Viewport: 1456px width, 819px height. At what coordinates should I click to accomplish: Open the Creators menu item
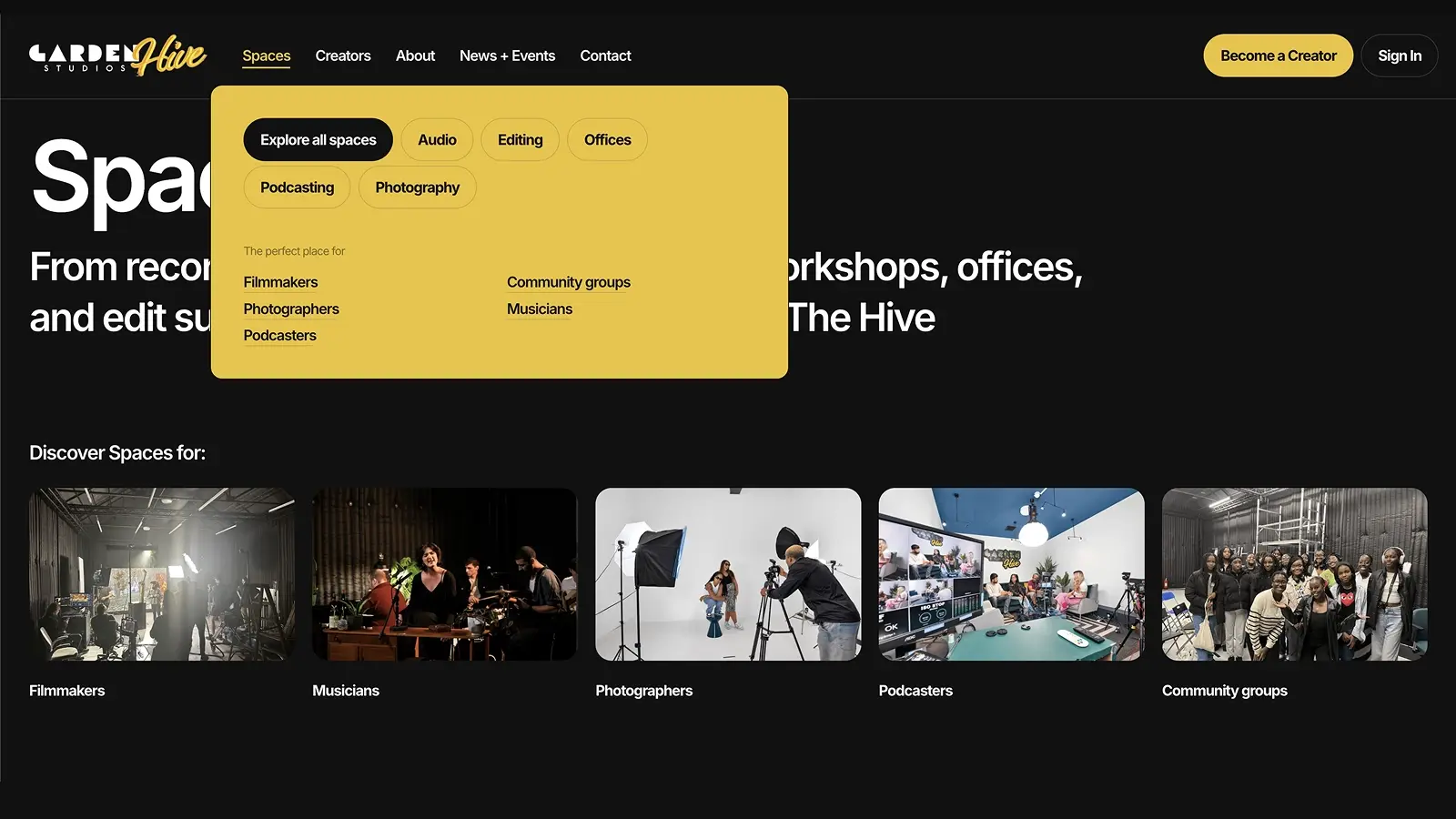(x=343, y=56)
